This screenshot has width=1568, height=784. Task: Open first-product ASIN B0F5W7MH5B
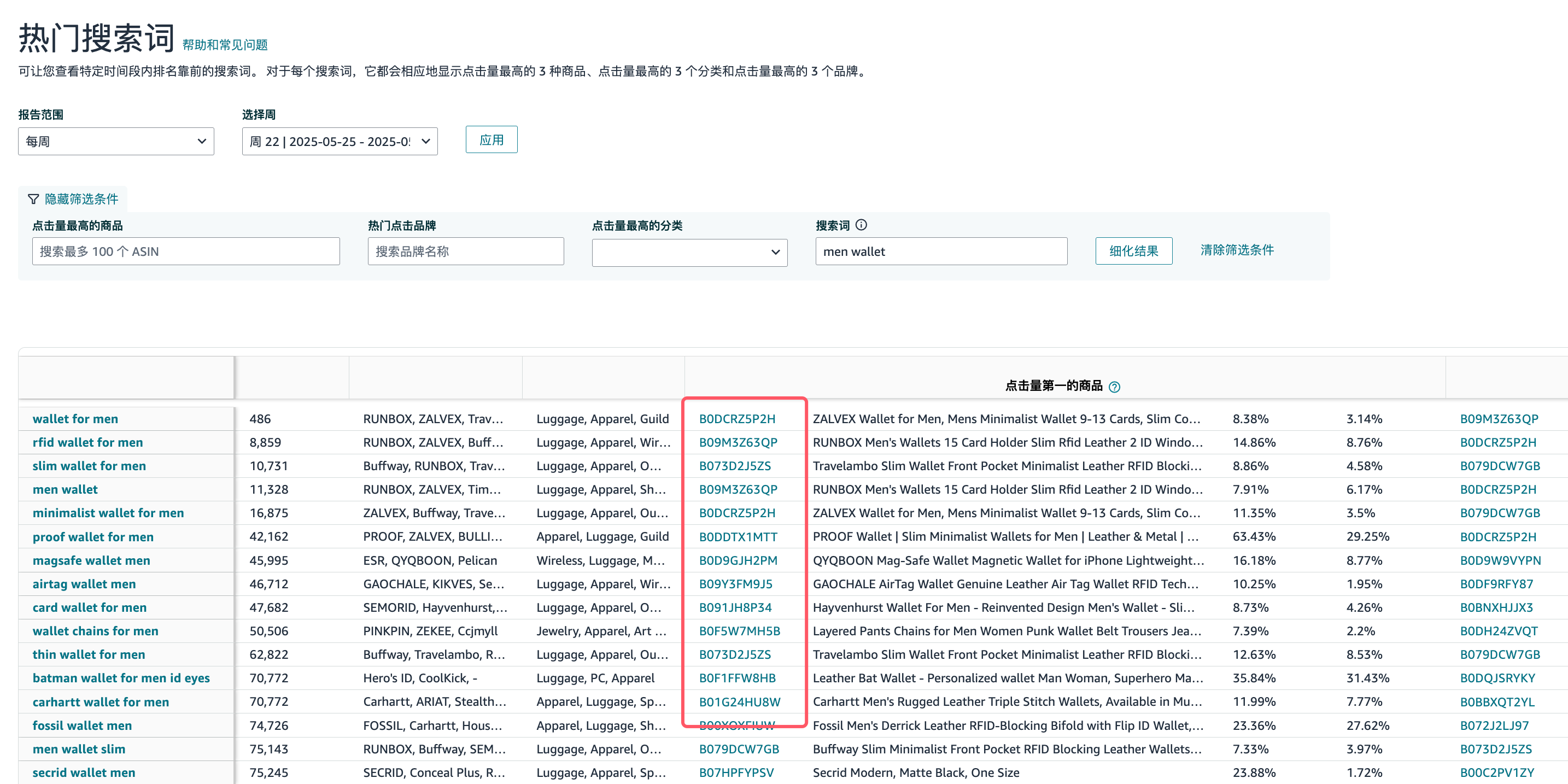point(740,631)
